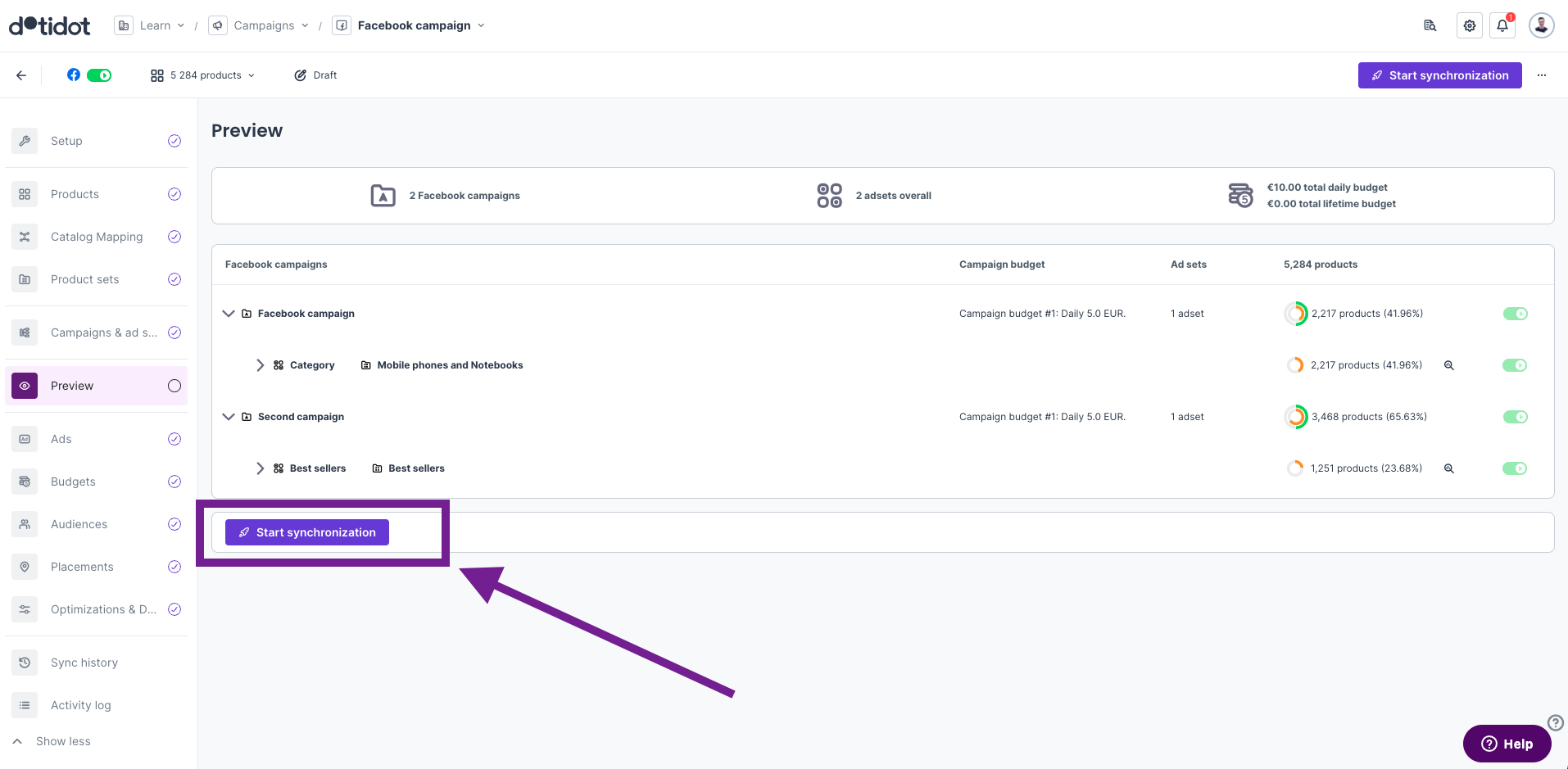The width and height of the screenshot is (1568, 769).
Task: Expand the Category adset row
Action: (260, 365)
